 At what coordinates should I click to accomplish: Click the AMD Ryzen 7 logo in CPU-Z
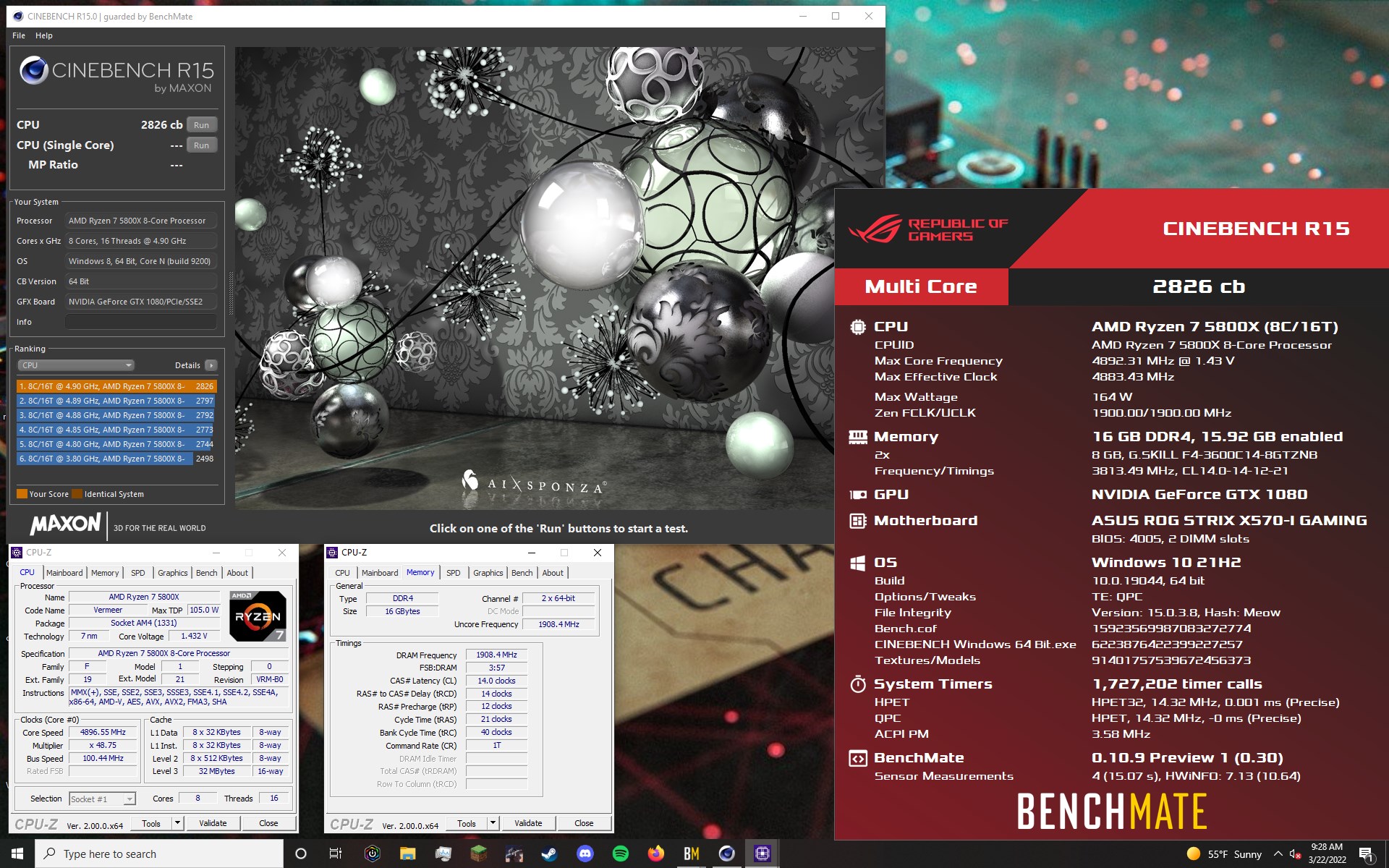(x=258, y=616)
